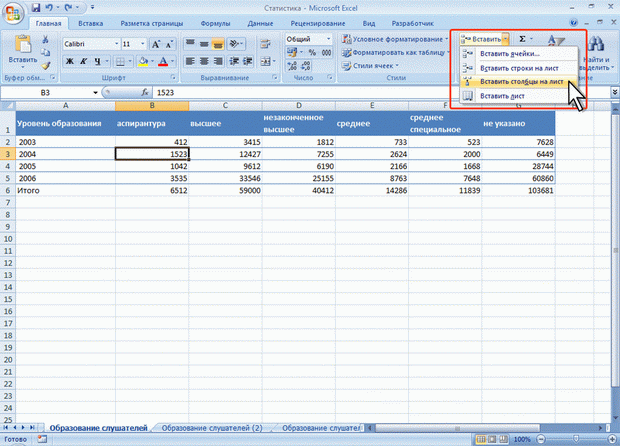The width and height of the screenshot is (620, 446).
Task: Toggle underline formatting (Ч)
Action: coord(97,61)
